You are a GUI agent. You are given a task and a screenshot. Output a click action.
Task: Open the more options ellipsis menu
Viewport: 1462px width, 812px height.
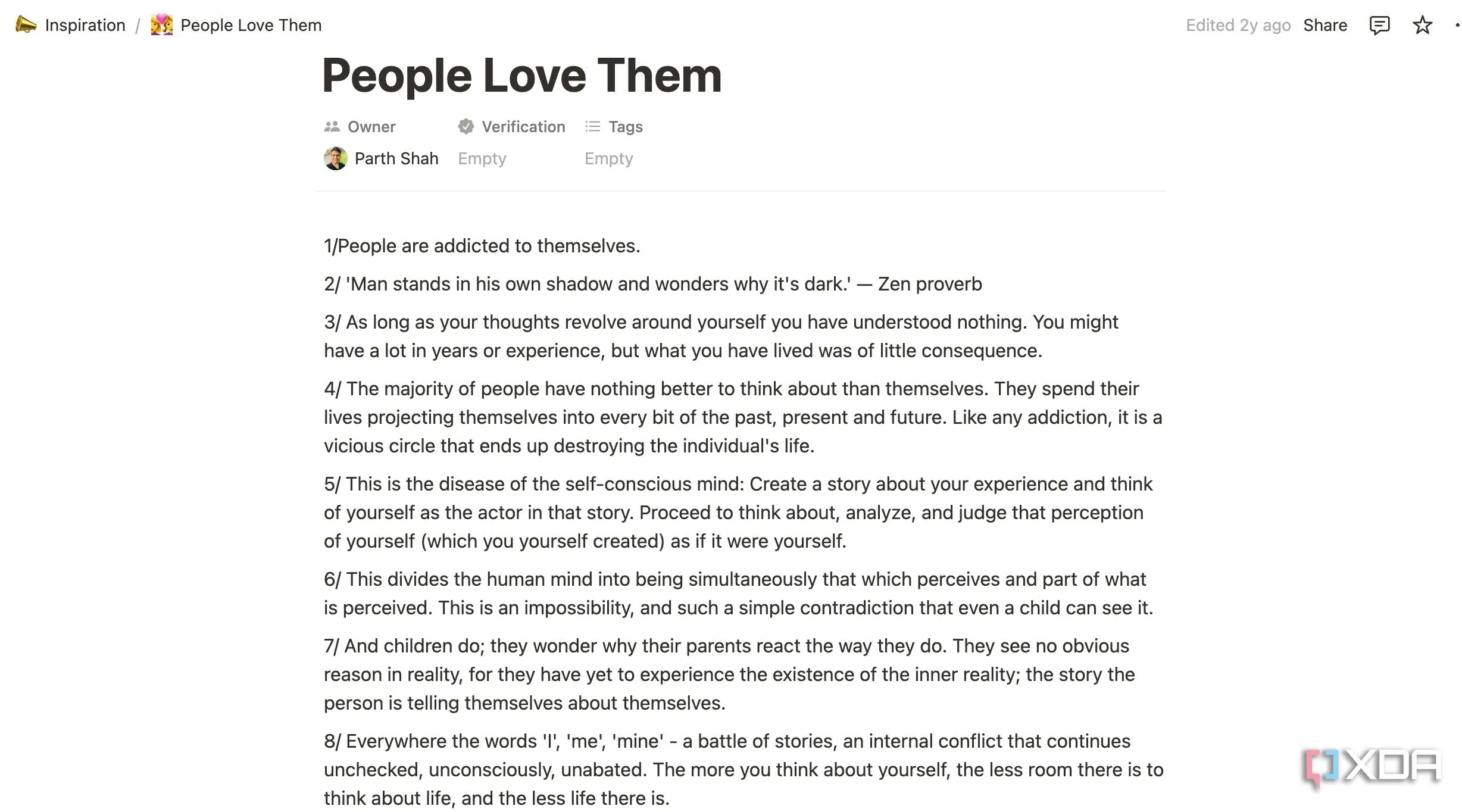click(x=1457, y=26)
